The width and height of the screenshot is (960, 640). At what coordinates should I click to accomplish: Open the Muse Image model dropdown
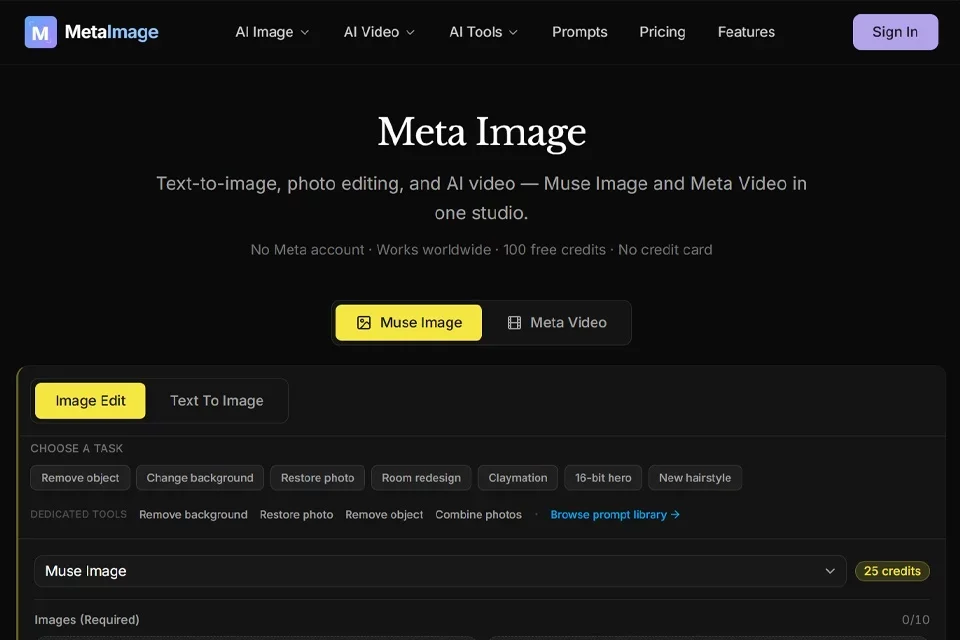pos(440,571)
